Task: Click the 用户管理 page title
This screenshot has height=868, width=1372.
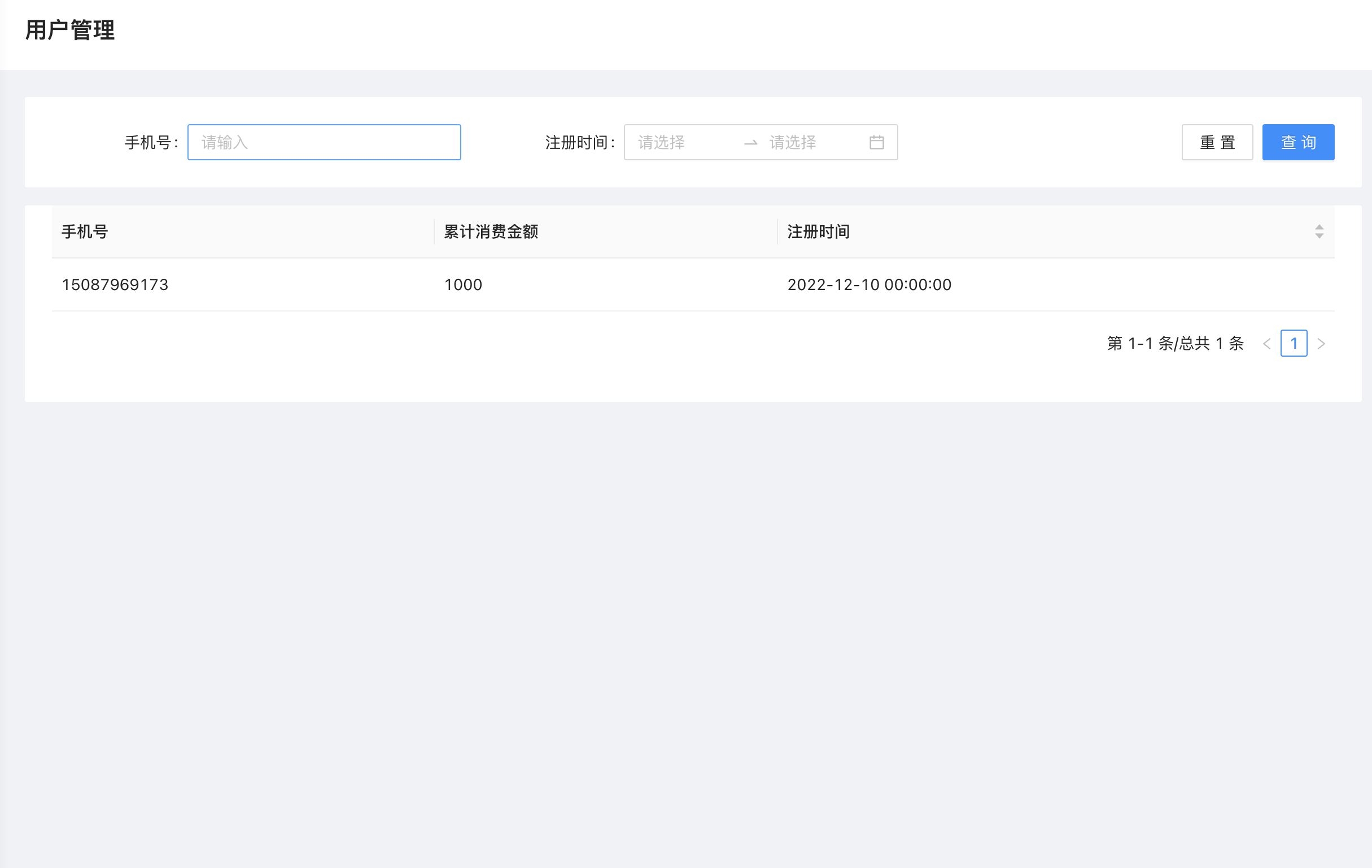Action: coord(69,29)
